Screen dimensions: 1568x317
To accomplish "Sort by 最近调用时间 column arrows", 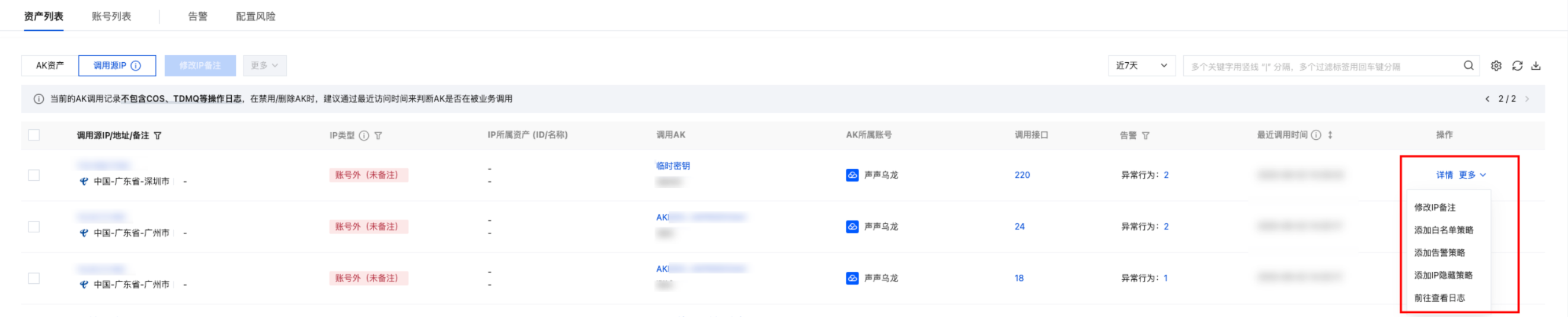I will (1330, 135).
